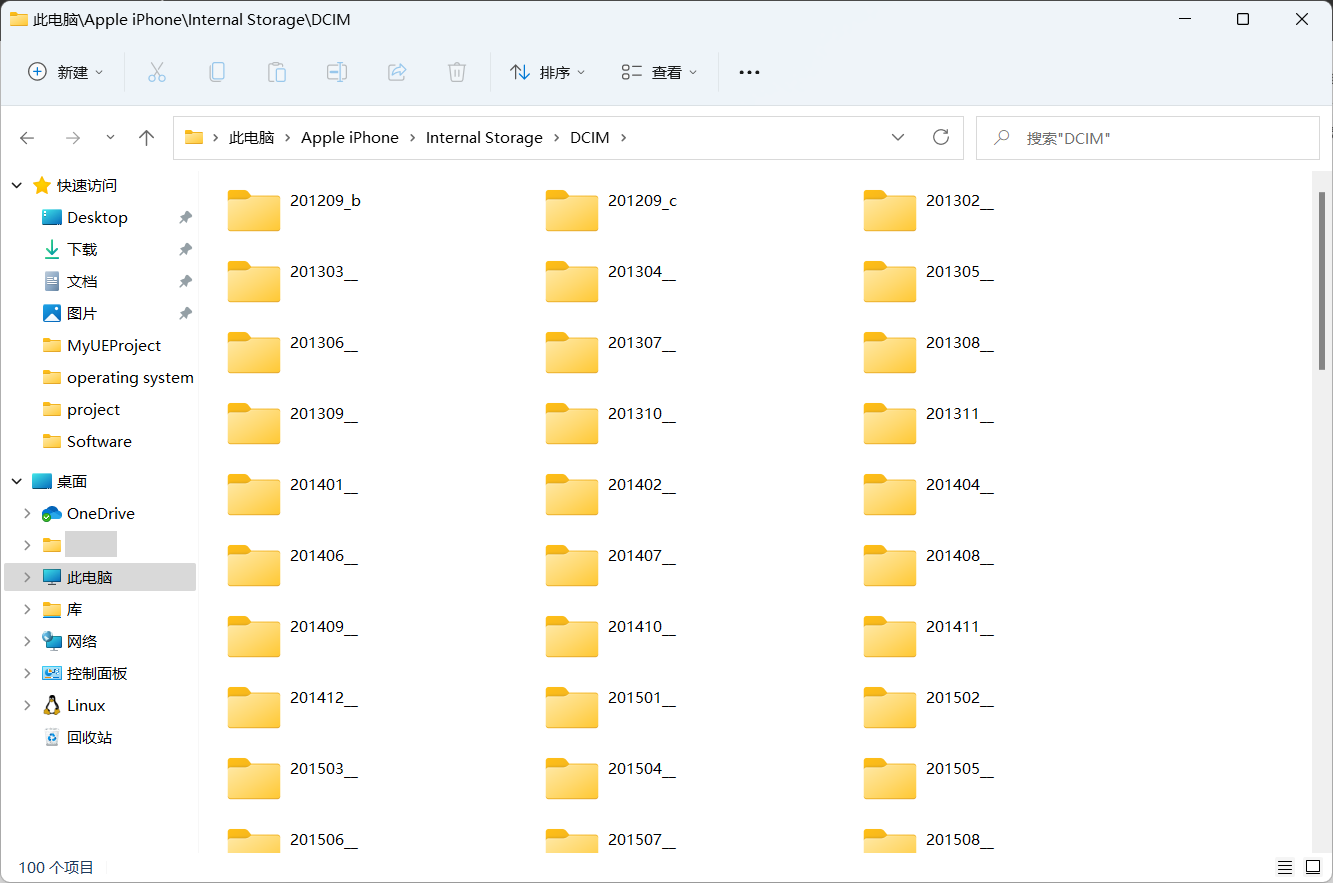The image size is (1333, 883).
Task: Open the Sort dropdown menu
Action: point(547,72)
